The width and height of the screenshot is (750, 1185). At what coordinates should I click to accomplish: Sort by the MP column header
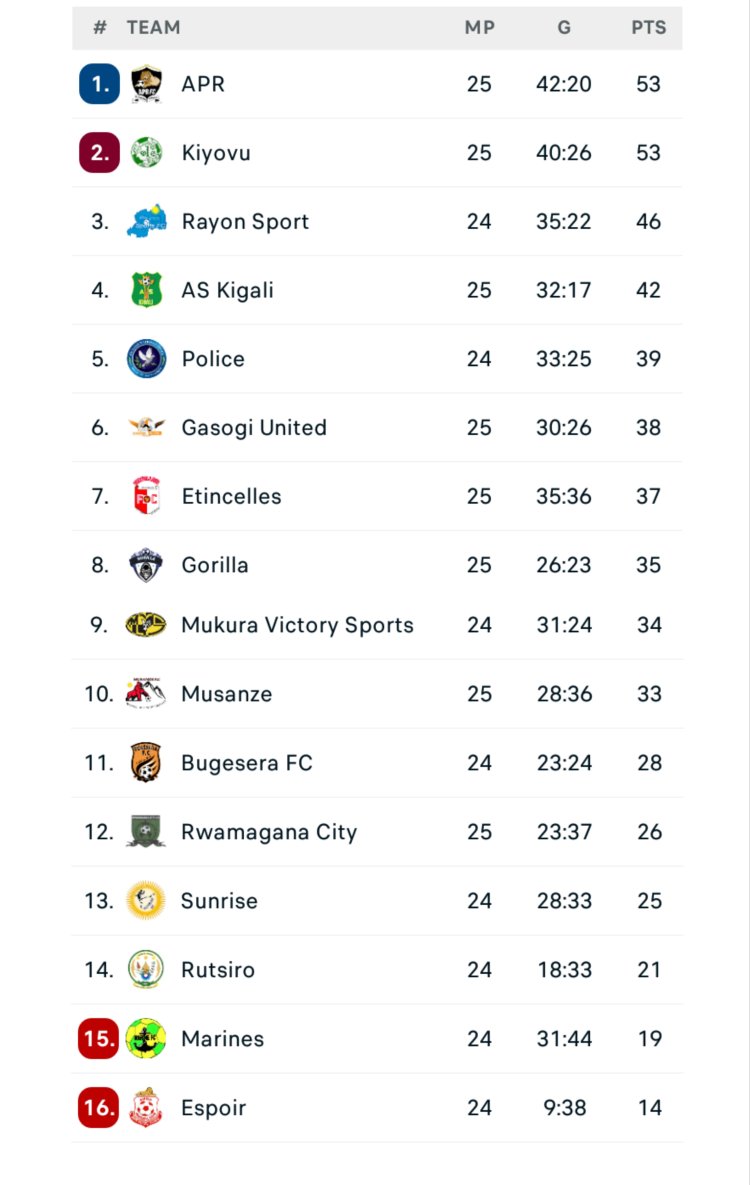click(480, 28)
